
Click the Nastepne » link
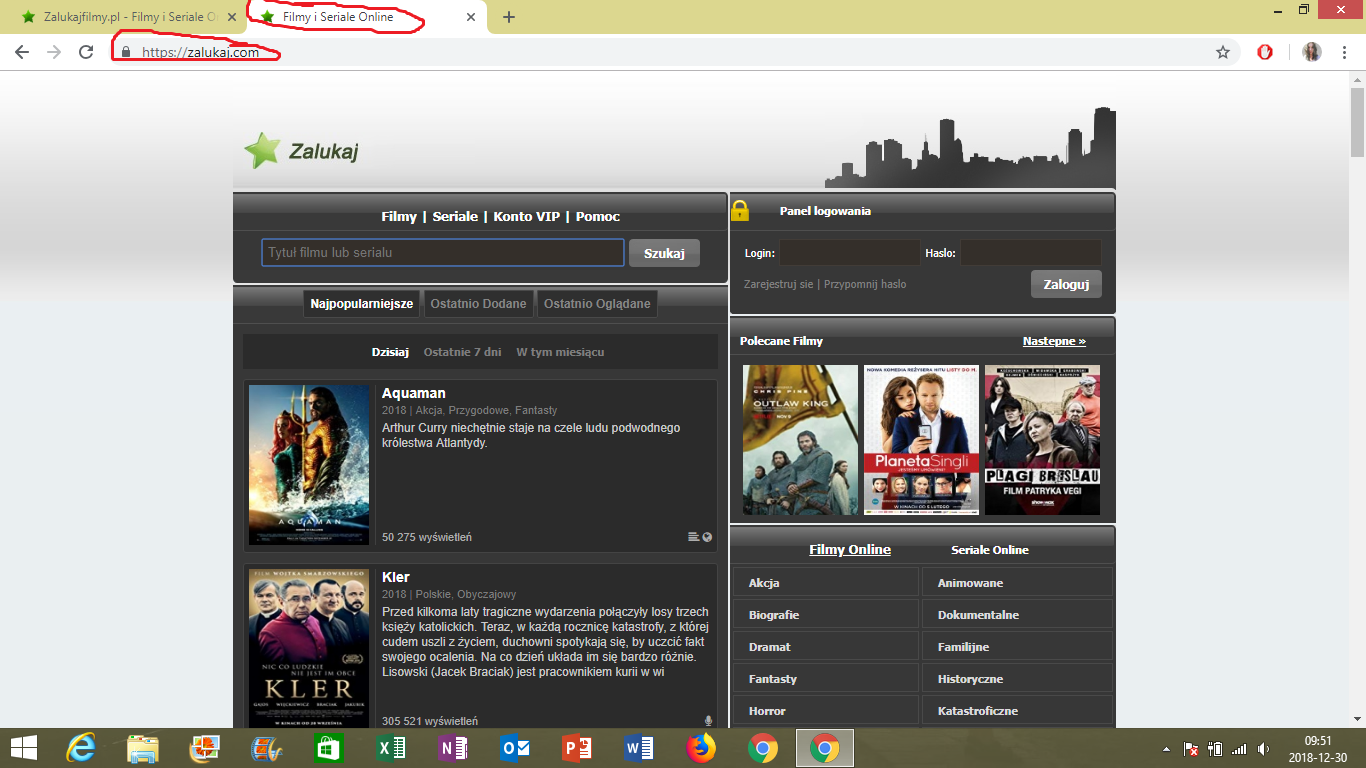coord(1054,341)
